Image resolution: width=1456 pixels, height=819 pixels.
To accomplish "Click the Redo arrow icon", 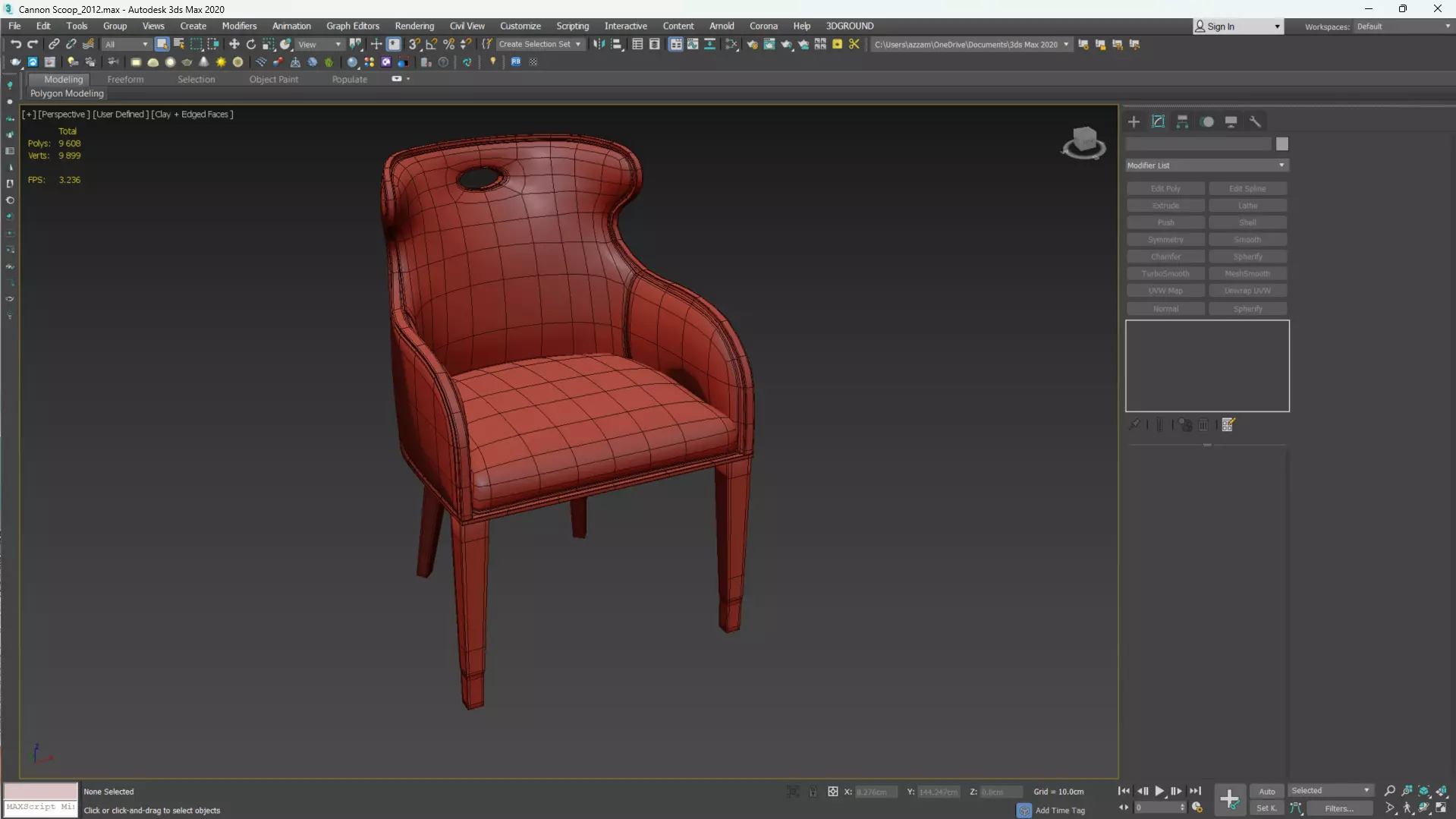I will point(33,44).
